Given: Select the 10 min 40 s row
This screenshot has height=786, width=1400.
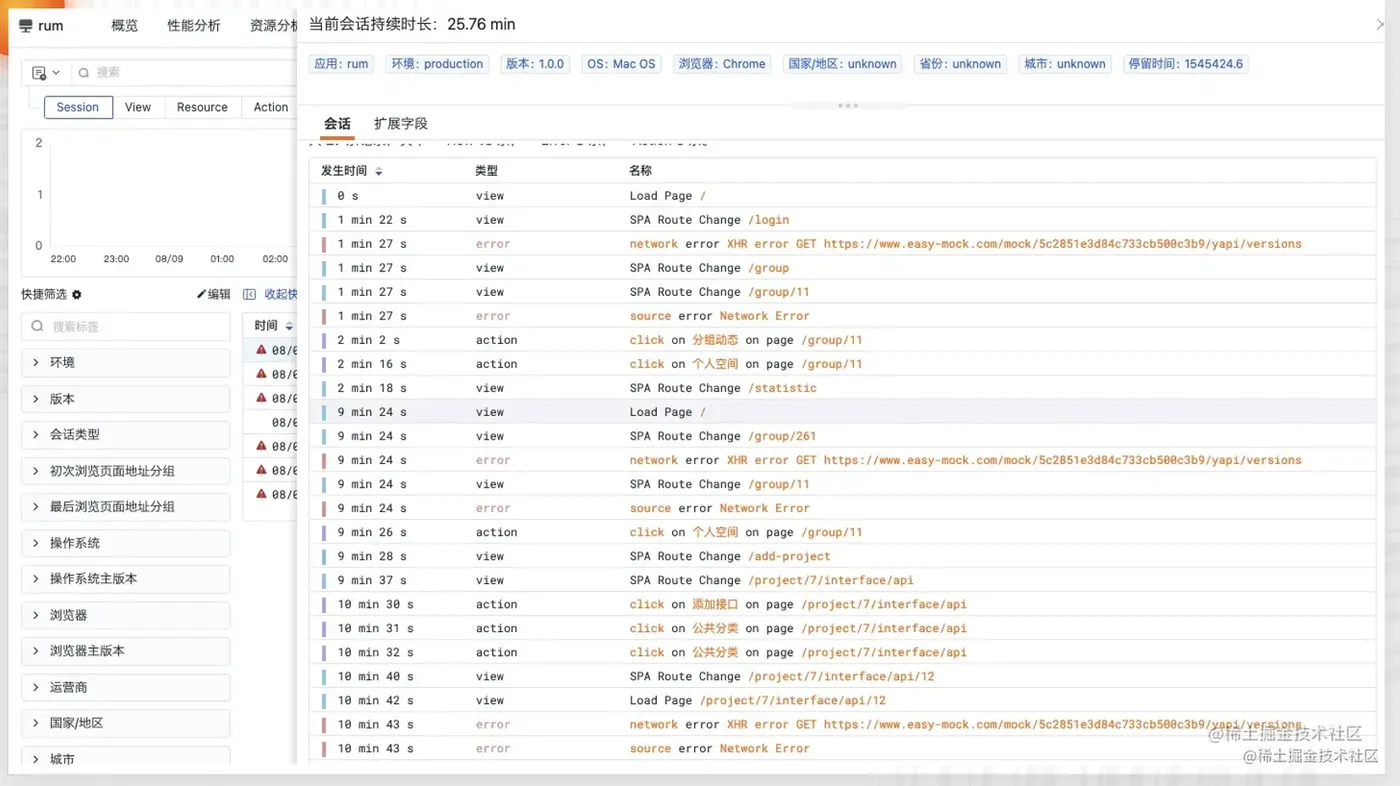Looking at the screenshot, I should (842, 676).
